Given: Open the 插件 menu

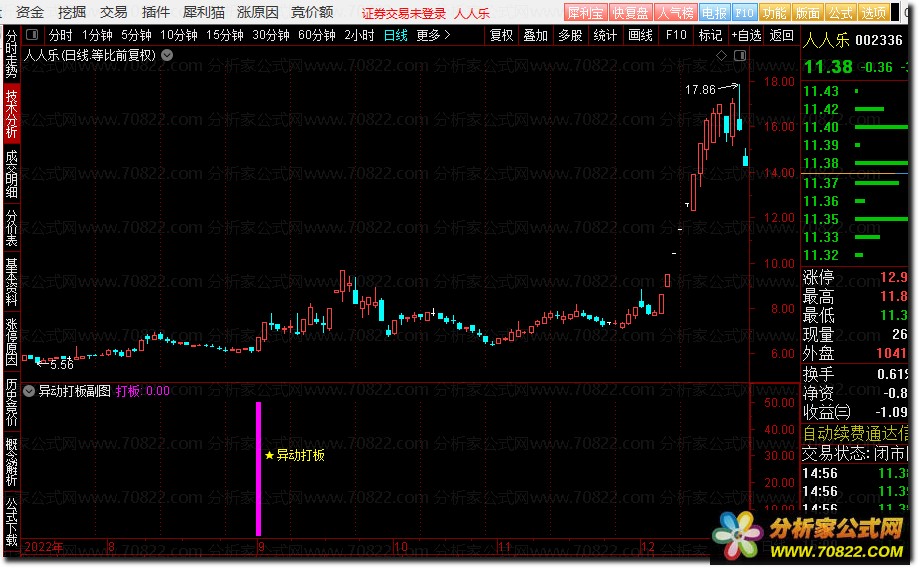Looking at the screenshot, I should pos(155,12).
